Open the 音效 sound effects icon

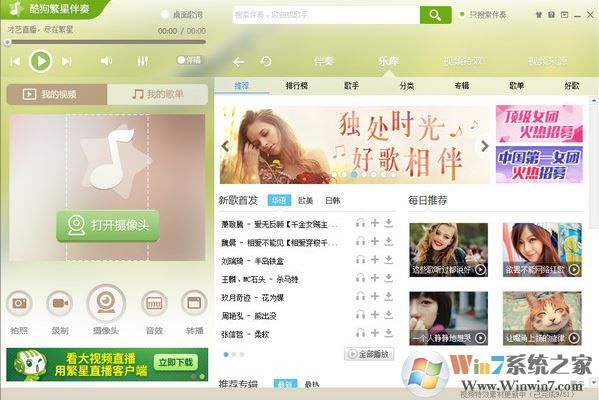click(x=154, y=303)
